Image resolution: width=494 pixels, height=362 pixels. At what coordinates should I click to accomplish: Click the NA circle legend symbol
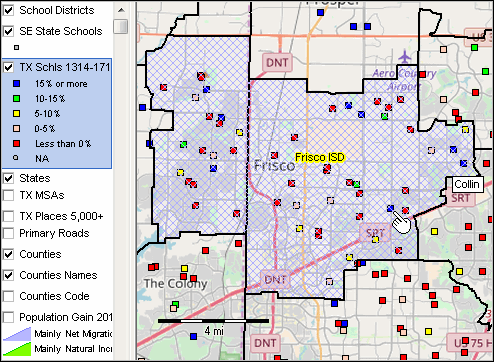click(x=16, y=158)
